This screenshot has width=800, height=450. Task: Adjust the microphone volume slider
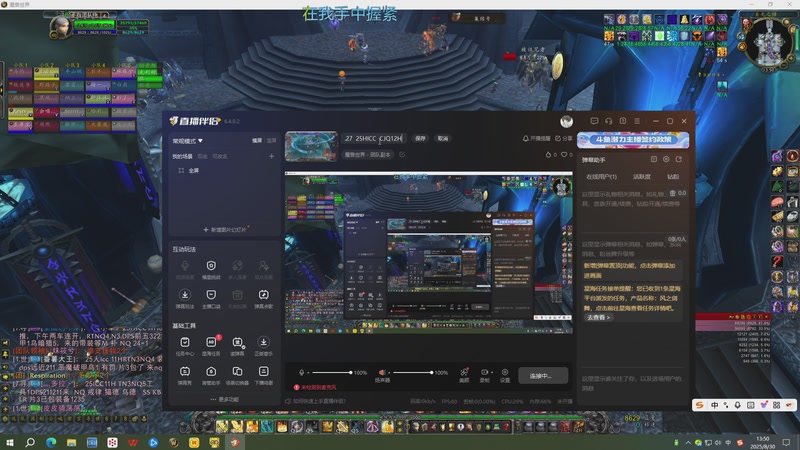pyautogui.click(x=332, y=372)
